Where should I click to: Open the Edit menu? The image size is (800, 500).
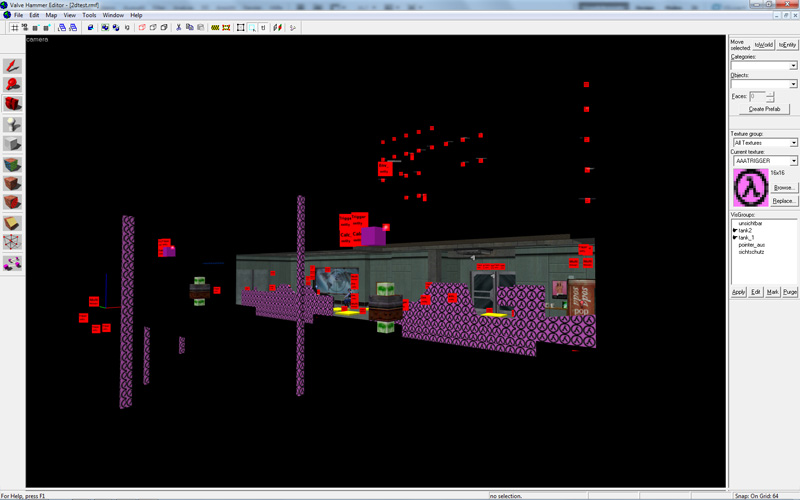coord(34,15)
